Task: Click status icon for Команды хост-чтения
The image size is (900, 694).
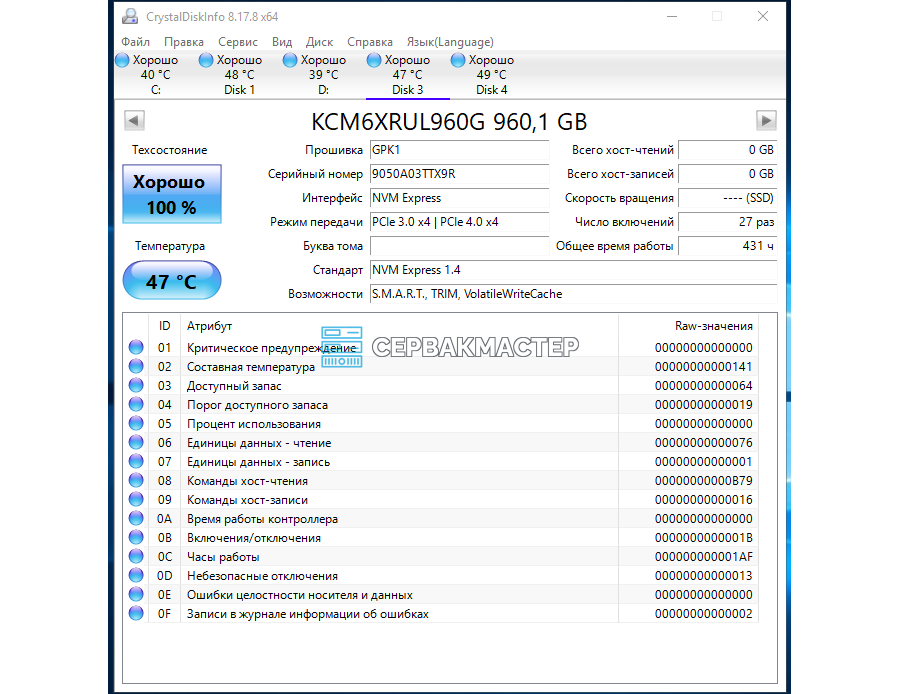Action: (136, 480)
